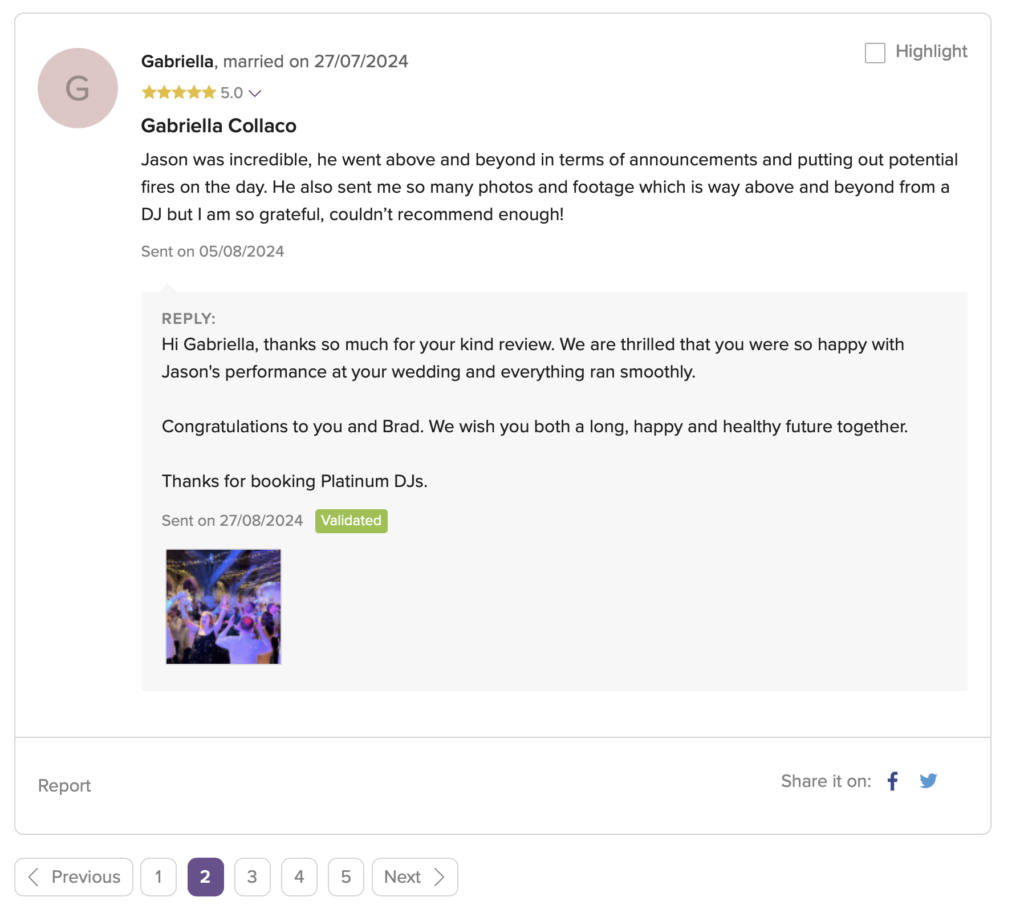Jump to reviews page 3
Viewport: 1024px width, 909px height.
point(252,877)
